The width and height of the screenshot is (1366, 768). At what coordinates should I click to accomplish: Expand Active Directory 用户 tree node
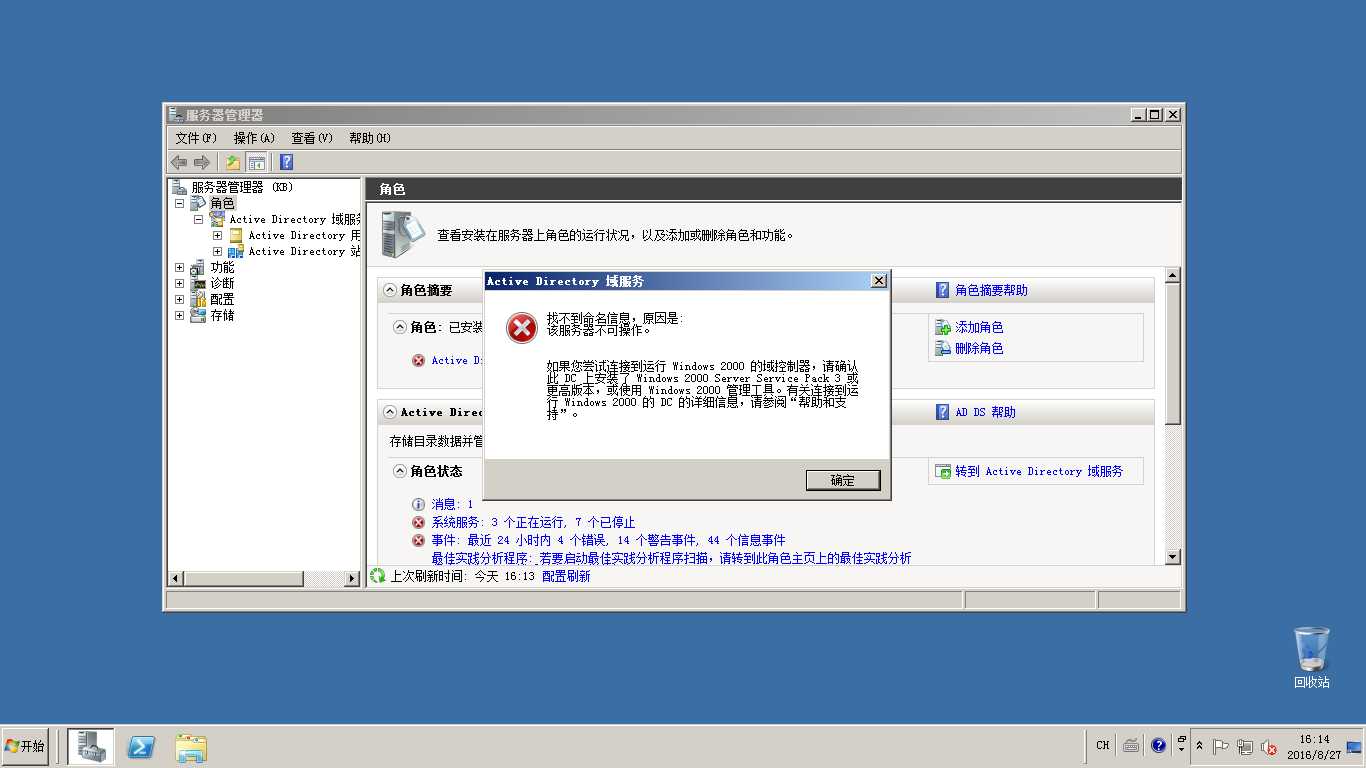pos(217,235)
